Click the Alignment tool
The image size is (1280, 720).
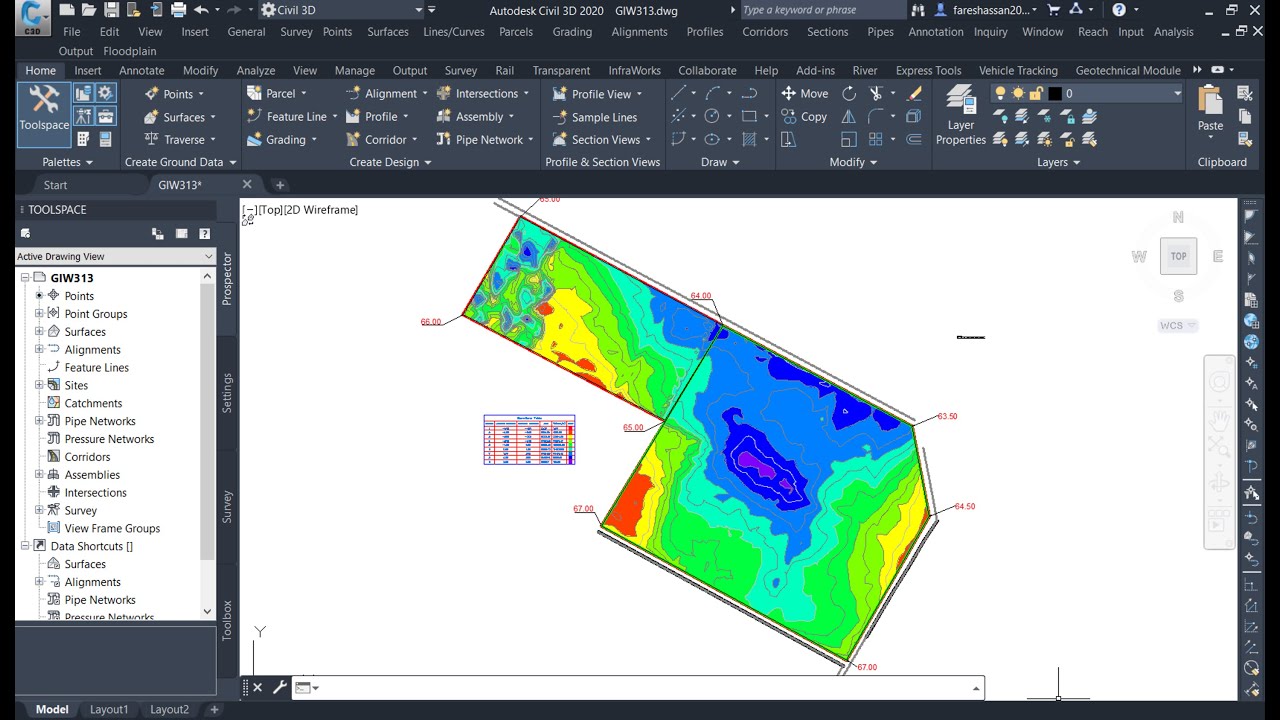tap(386, 94)
